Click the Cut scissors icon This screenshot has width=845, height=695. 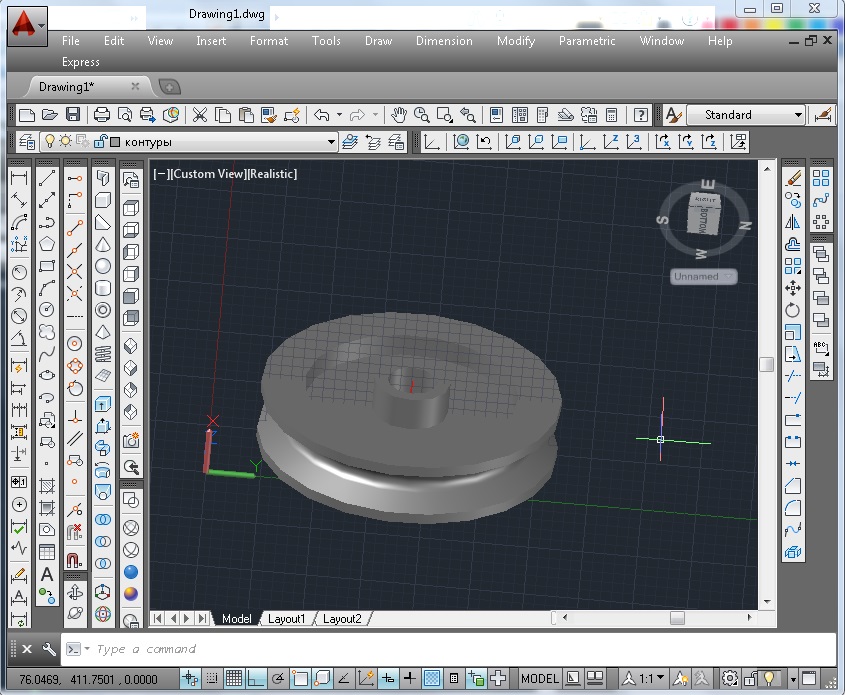point(200,115)
